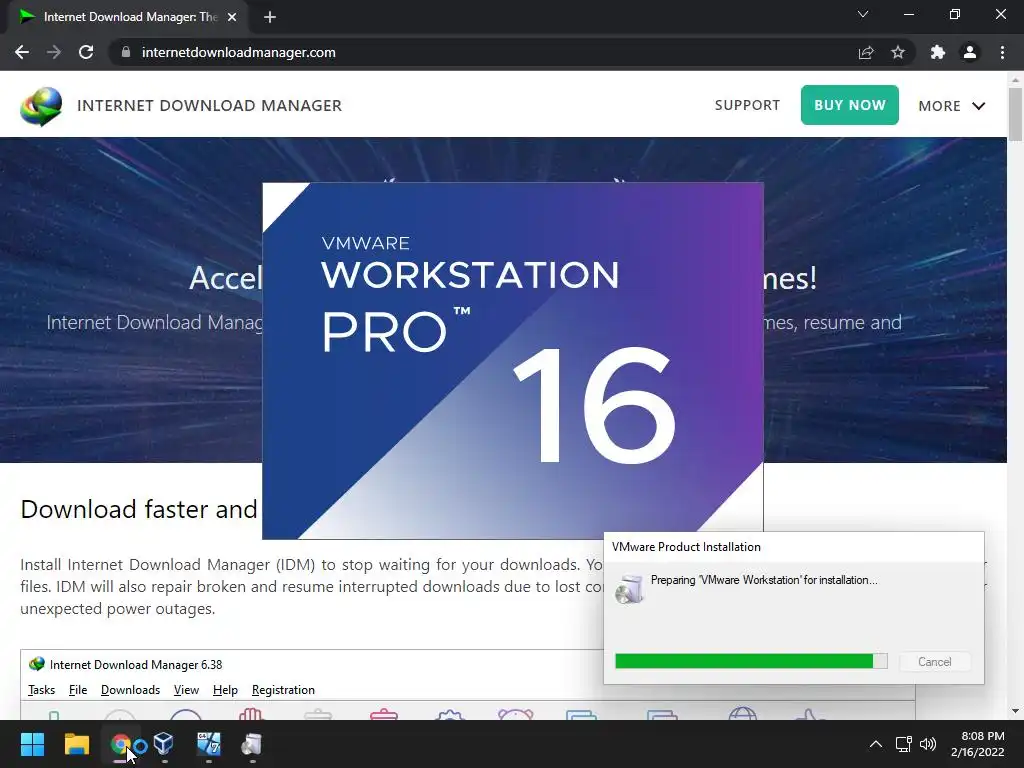
Task: Click the IDM 6.38 window title icon
Action: [37, 664]
